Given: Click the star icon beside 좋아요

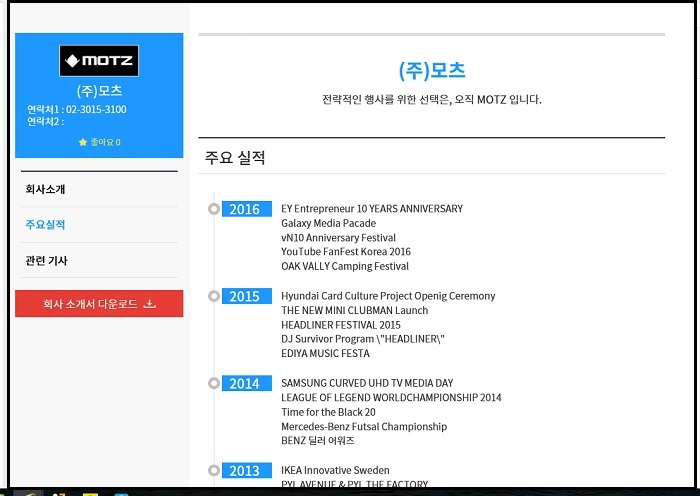Looking at the screenshot, I should click(83, 142).
